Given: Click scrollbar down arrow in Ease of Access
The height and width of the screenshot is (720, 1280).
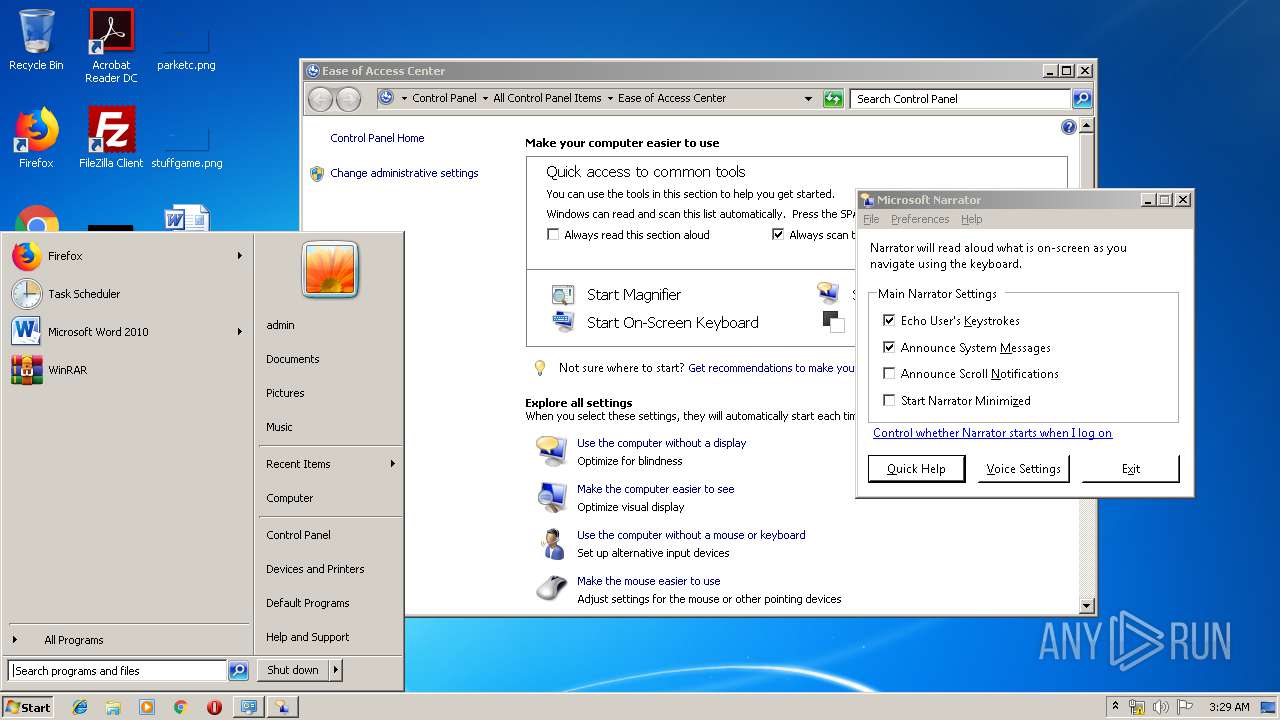Looking at the screenshot, I should click(1087, 606).
